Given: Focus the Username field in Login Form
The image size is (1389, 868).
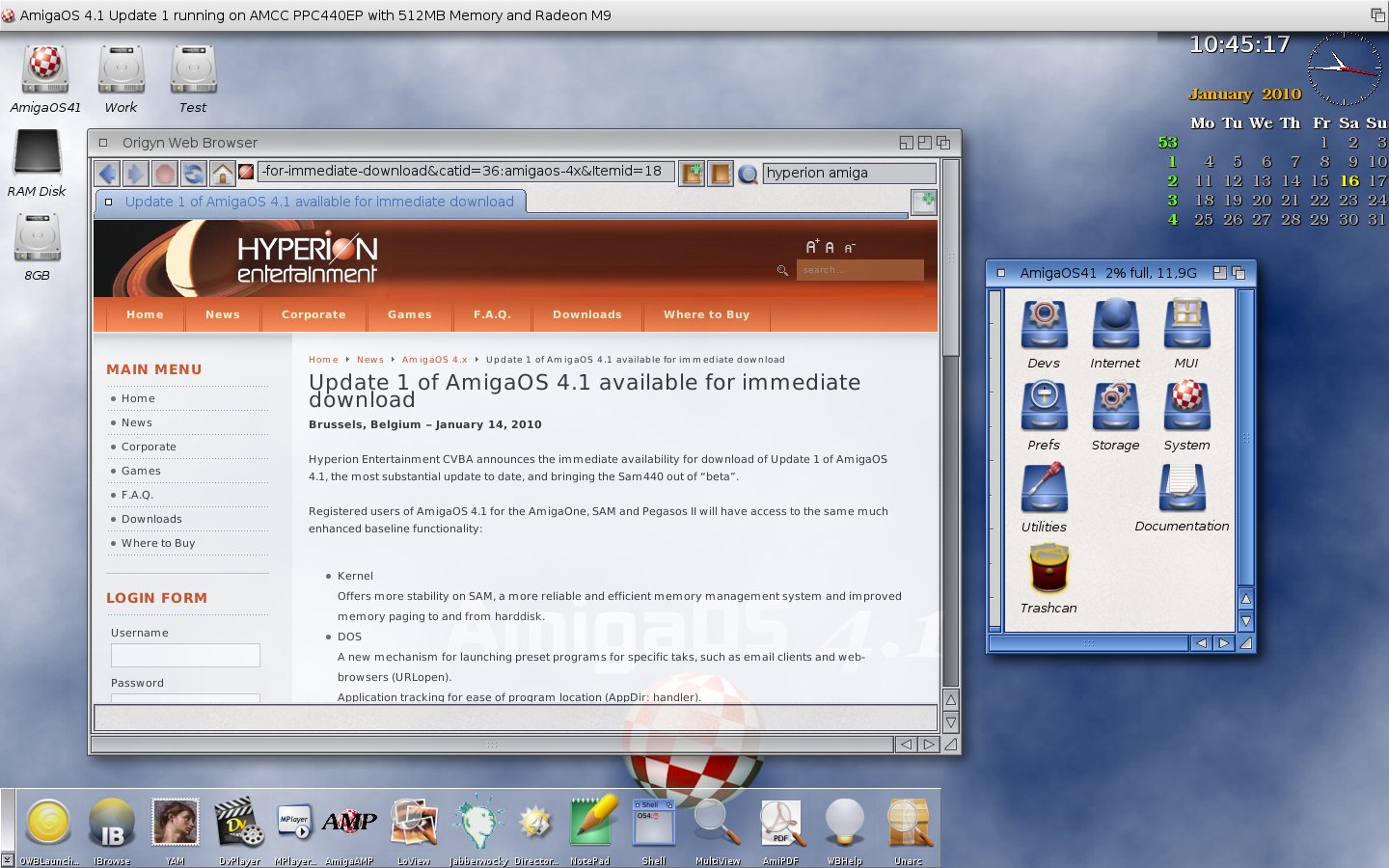Looking at the screenshot, I should point(185,656).
